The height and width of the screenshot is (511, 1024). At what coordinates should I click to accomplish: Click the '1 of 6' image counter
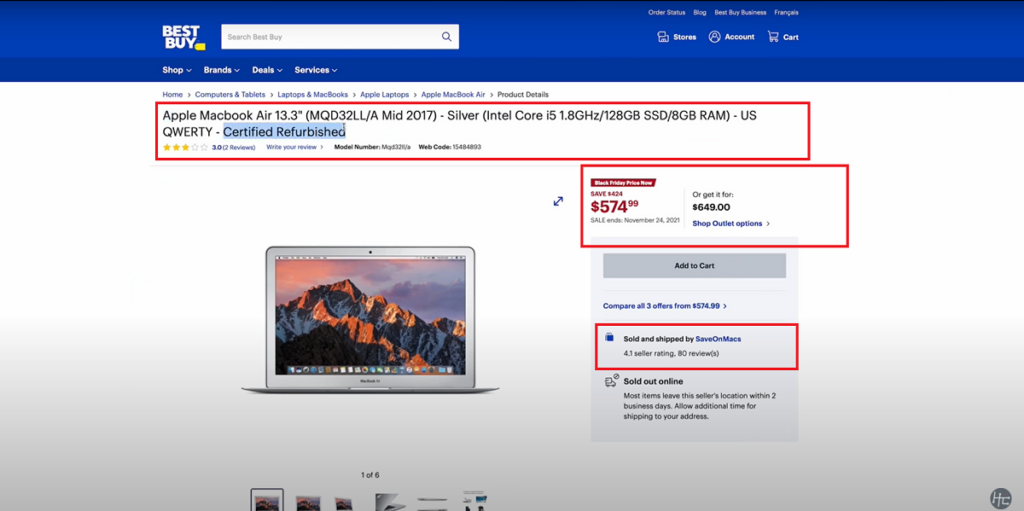[x=370, y=475]
